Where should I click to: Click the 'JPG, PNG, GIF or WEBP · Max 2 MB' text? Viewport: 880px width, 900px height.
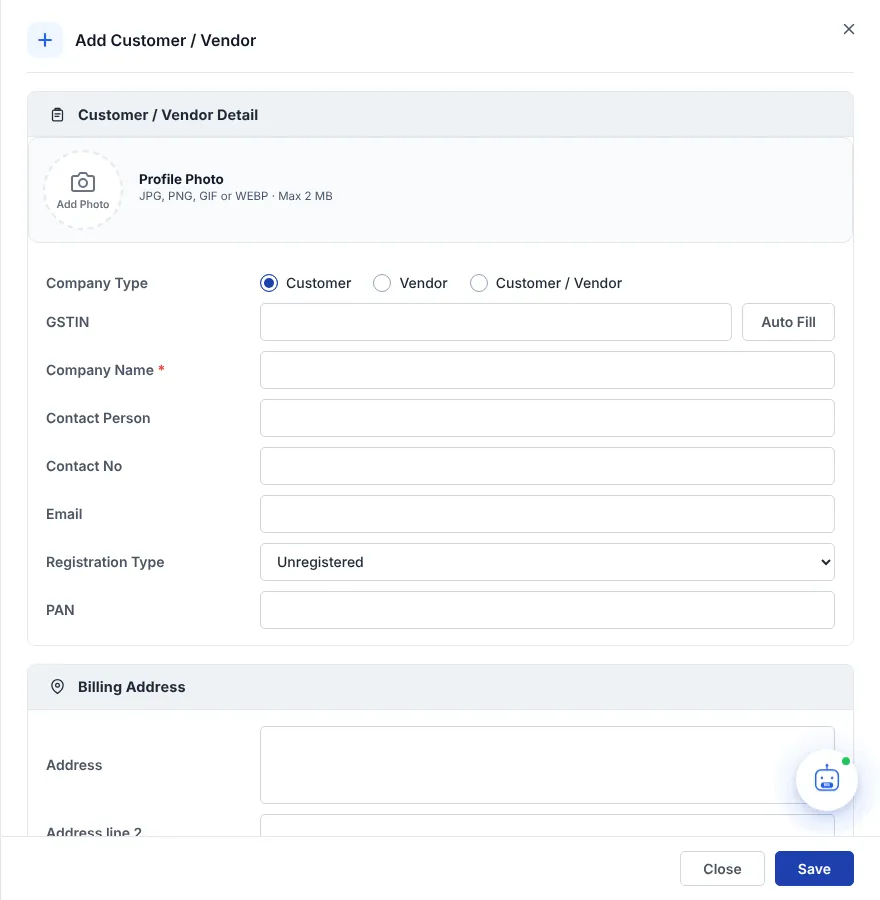[x=235, y=196]
